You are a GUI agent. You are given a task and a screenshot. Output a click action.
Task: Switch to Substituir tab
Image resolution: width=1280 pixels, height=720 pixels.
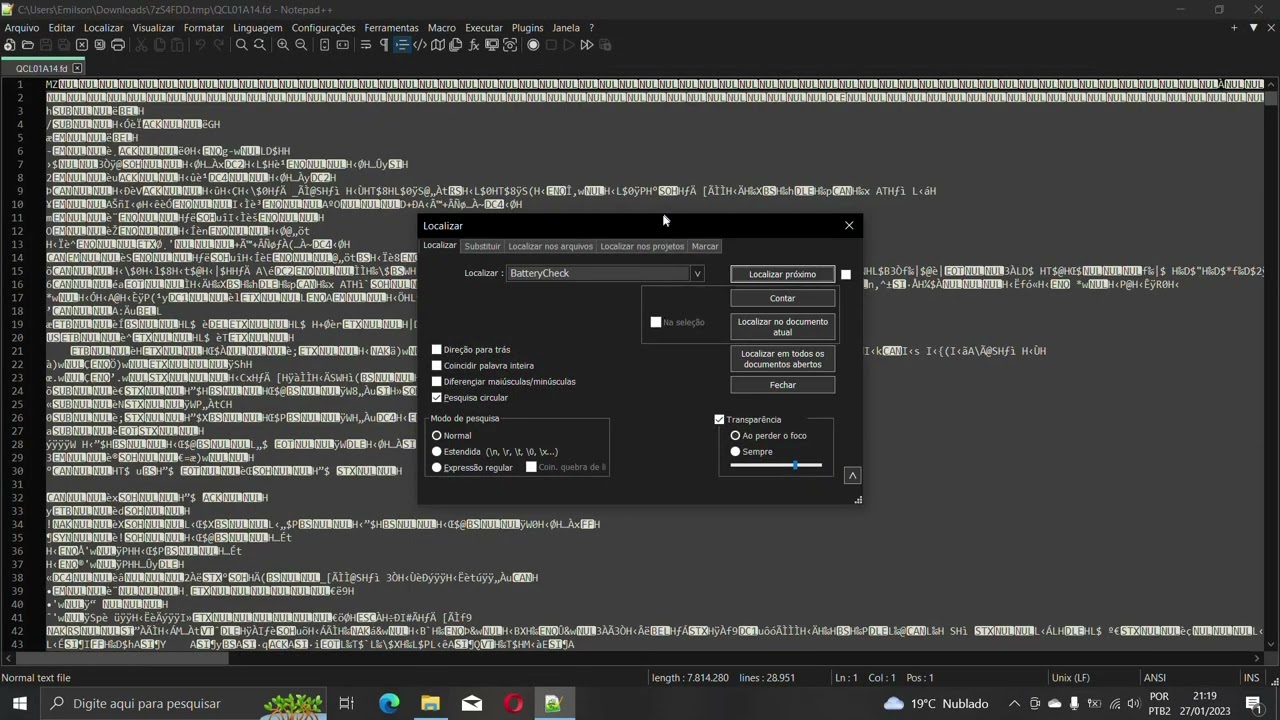[x=482, y=246]
